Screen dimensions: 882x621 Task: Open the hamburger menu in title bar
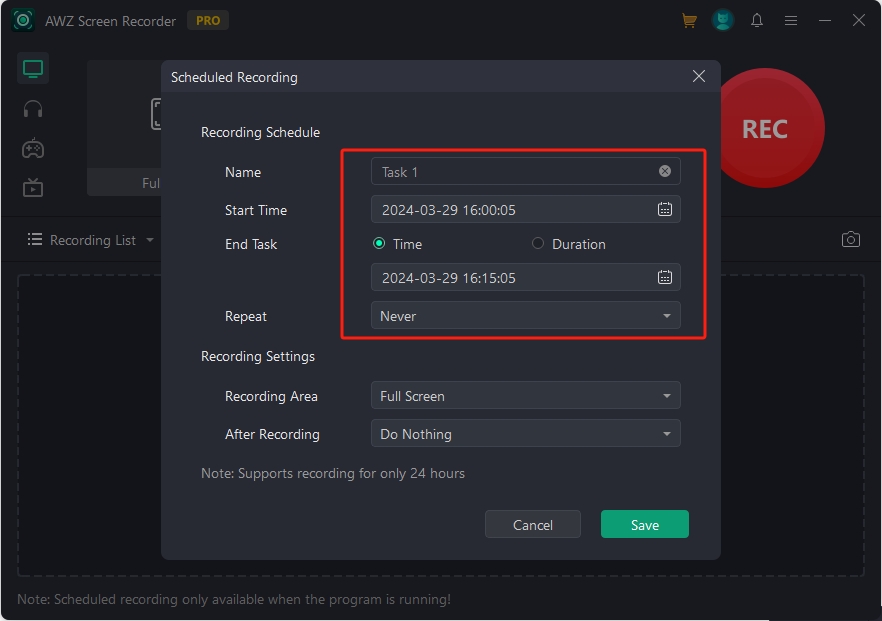pyautogui.click(x=791, y=21)
